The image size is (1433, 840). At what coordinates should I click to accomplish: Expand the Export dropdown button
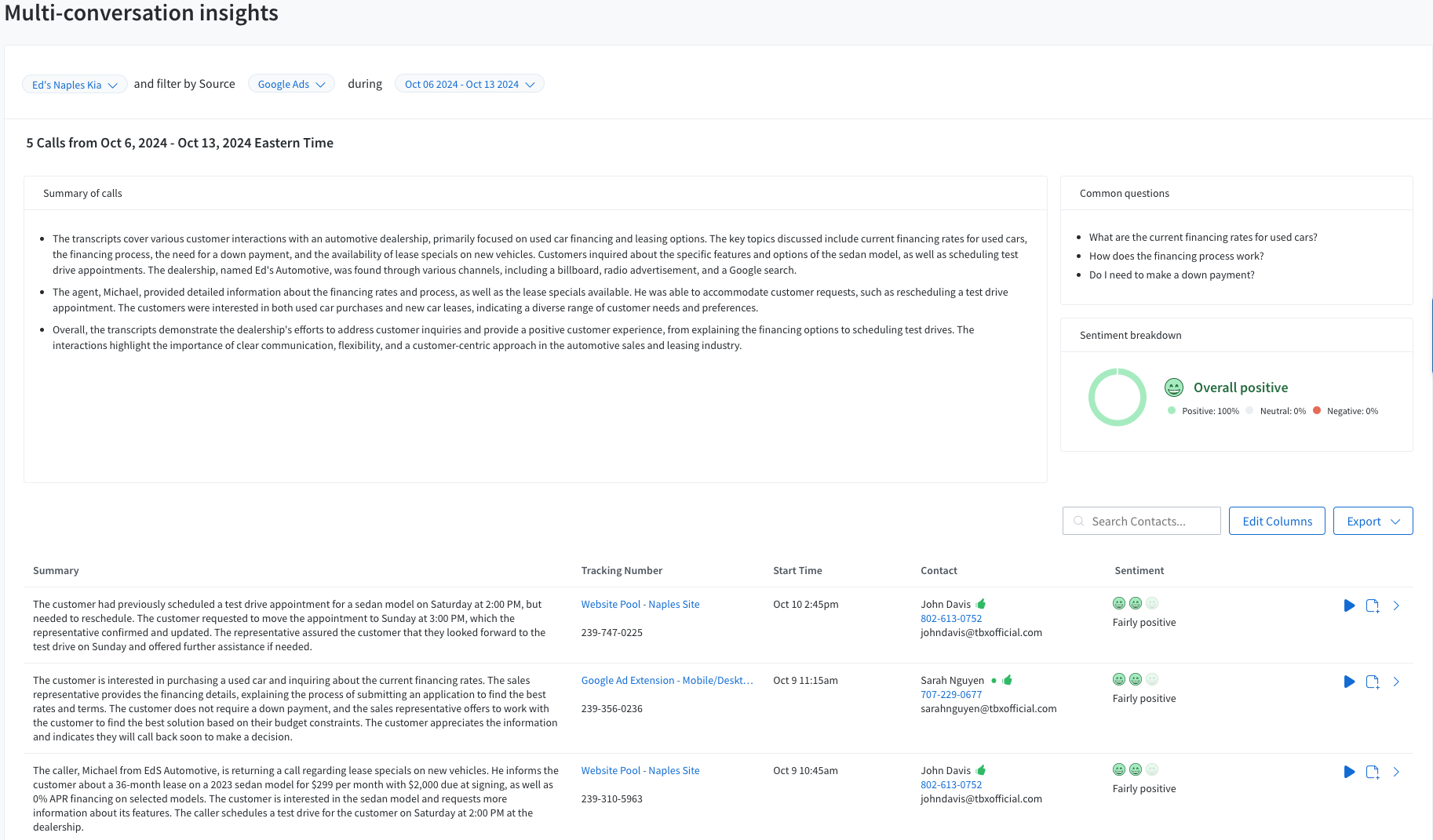(1373, 521)
